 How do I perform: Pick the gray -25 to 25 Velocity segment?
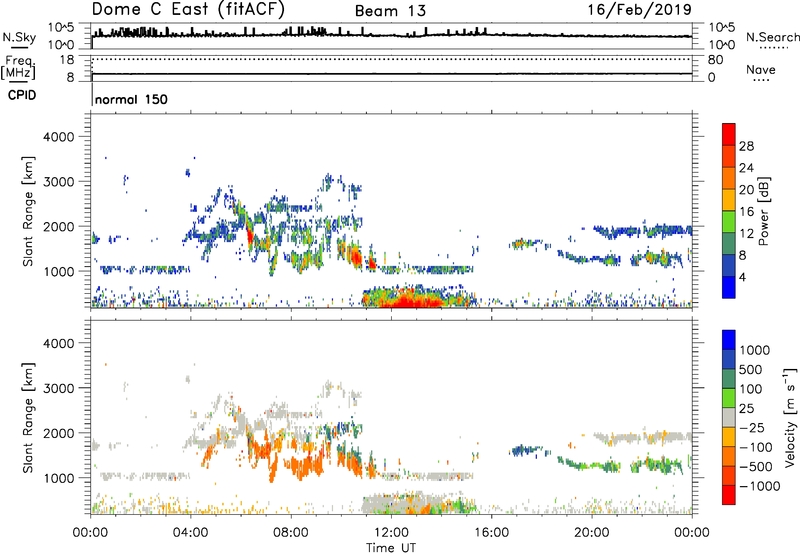pos(729,417)
